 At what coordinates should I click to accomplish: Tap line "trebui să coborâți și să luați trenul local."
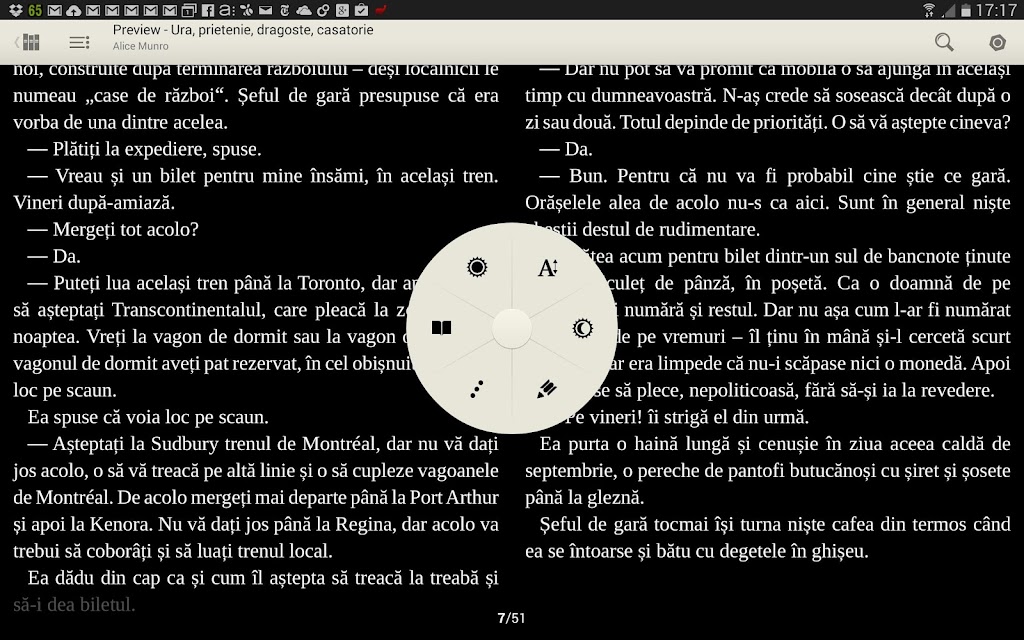tap(172, 551)
